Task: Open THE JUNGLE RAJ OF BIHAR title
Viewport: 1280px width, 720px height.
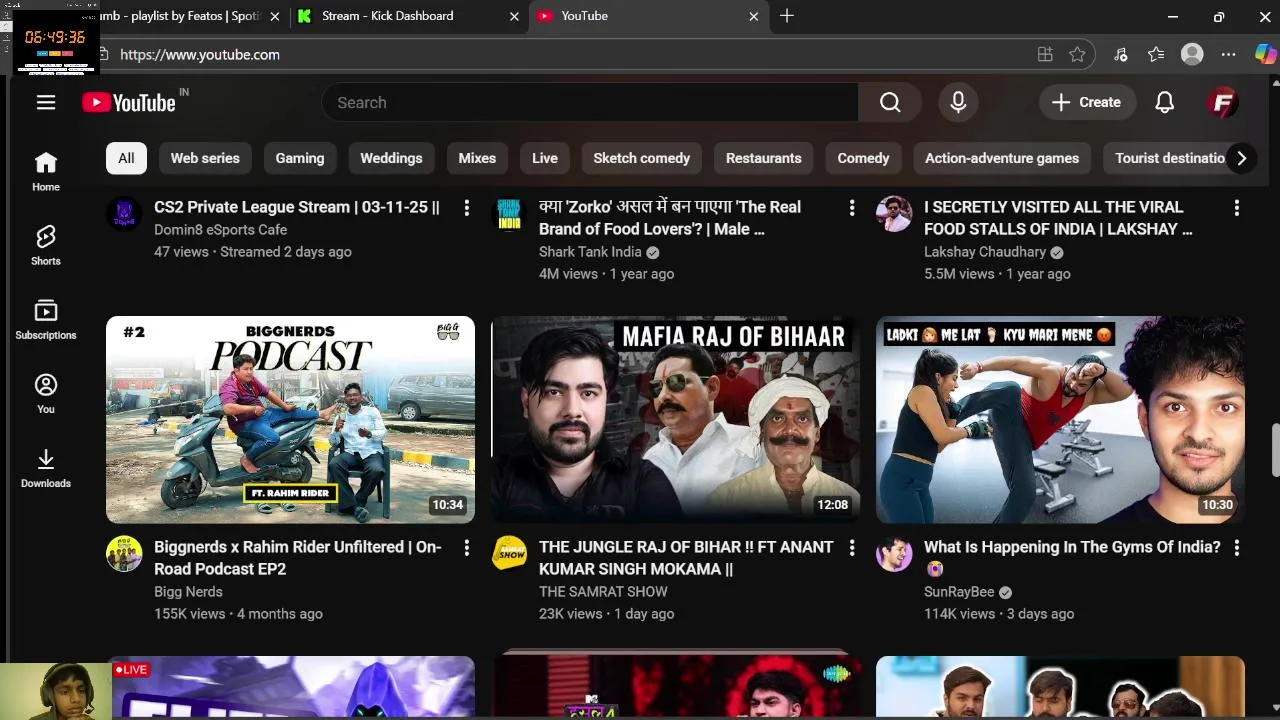Action: [686, 558]
